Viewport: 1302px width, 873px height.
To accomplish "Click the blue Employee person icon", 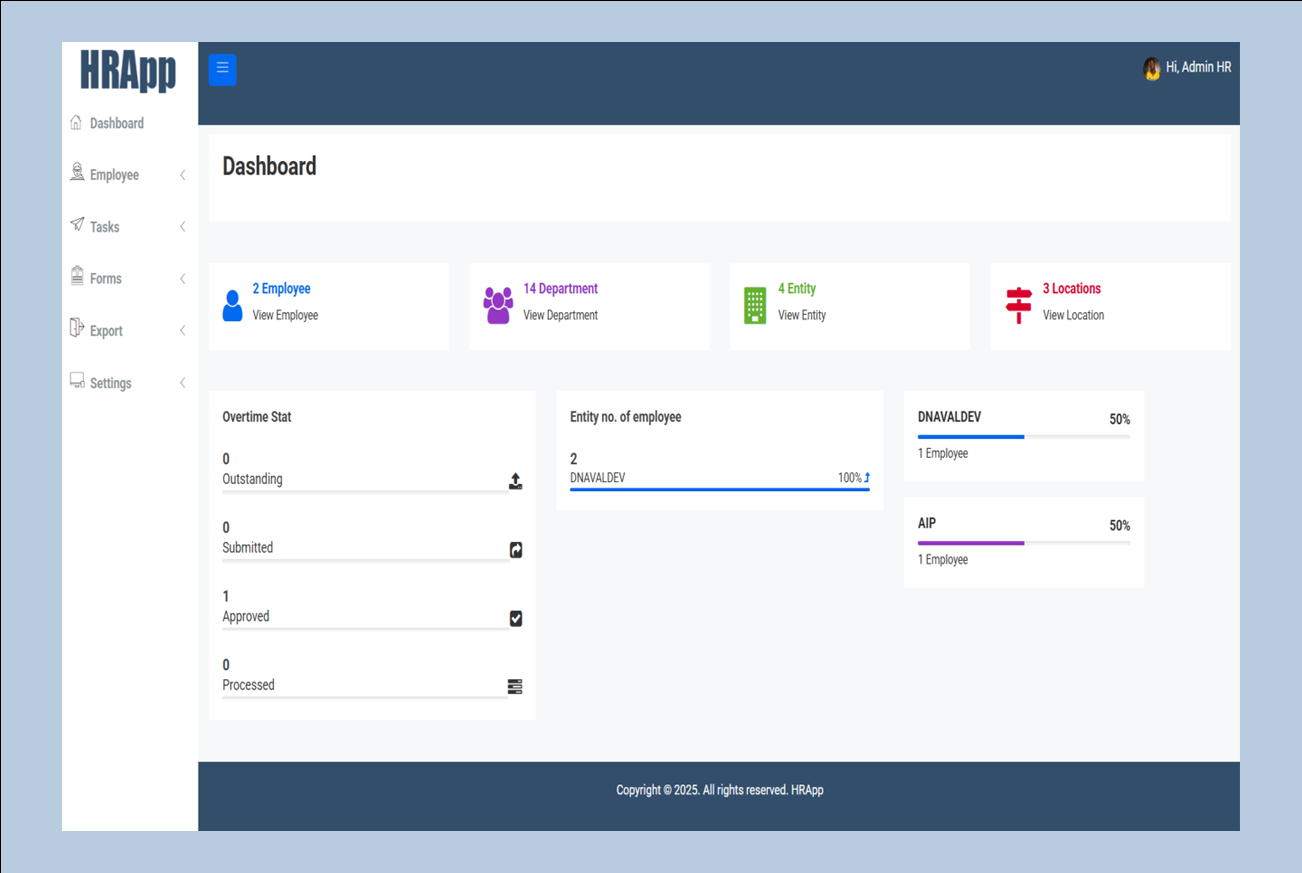I will click(x=232, y=305).
